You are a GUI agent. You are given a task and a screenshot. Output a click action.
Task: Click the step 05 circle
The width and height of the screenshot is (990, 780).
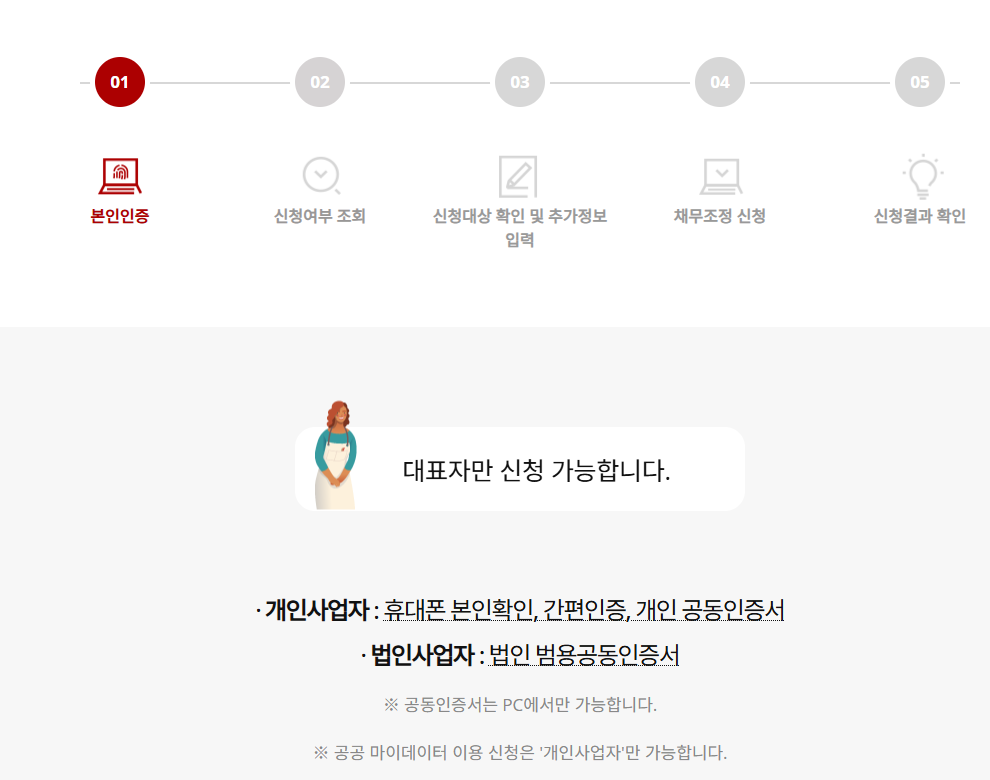click(920, 82)
